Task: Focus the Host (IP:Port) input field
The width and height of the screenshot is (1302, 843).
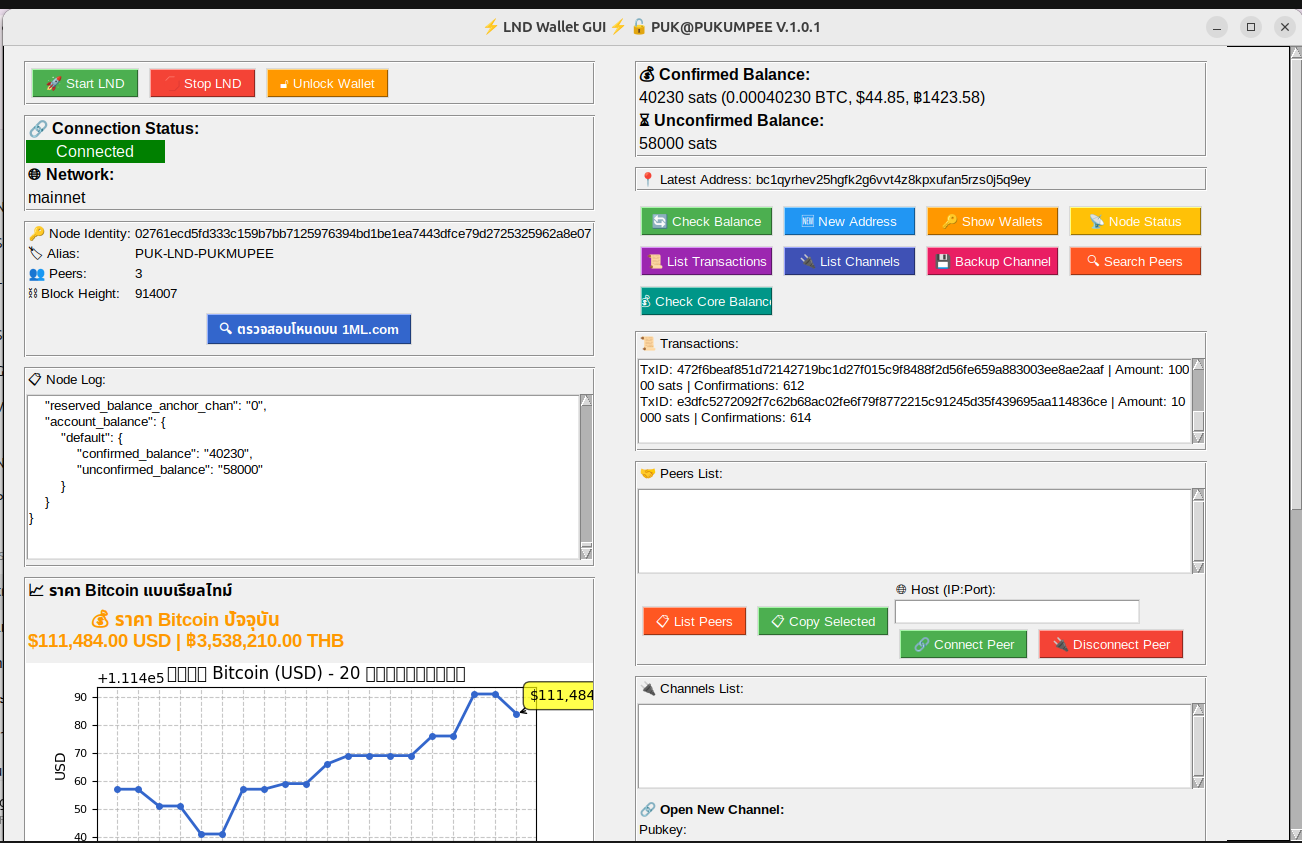Action: coord(1017,611)
